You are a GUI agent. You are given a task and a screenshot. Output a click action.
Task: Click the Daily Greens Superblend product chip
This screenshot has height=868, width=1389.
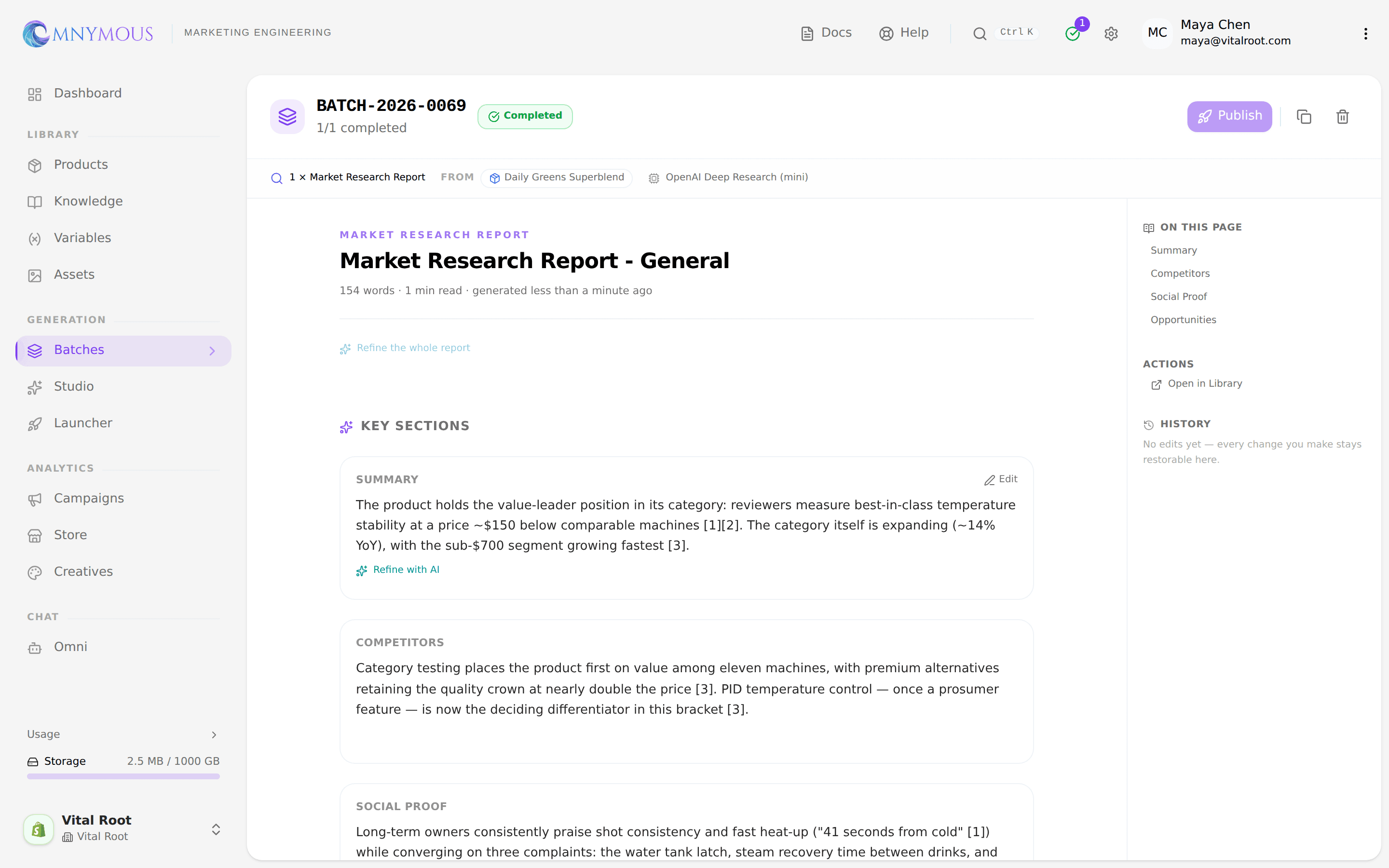[x=556, y=177]
